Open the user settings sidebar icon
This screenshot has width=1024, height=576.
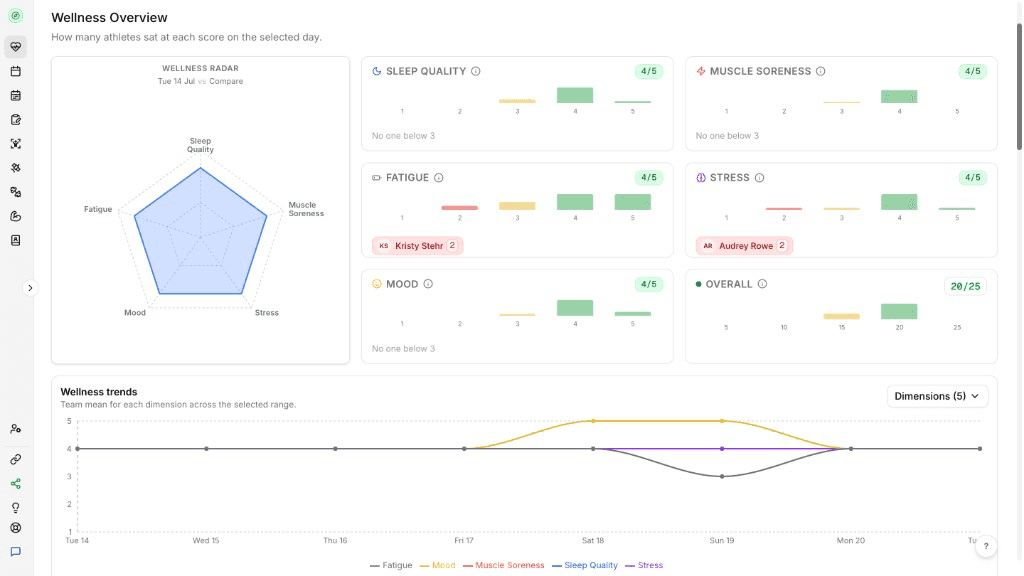[16, 429]
